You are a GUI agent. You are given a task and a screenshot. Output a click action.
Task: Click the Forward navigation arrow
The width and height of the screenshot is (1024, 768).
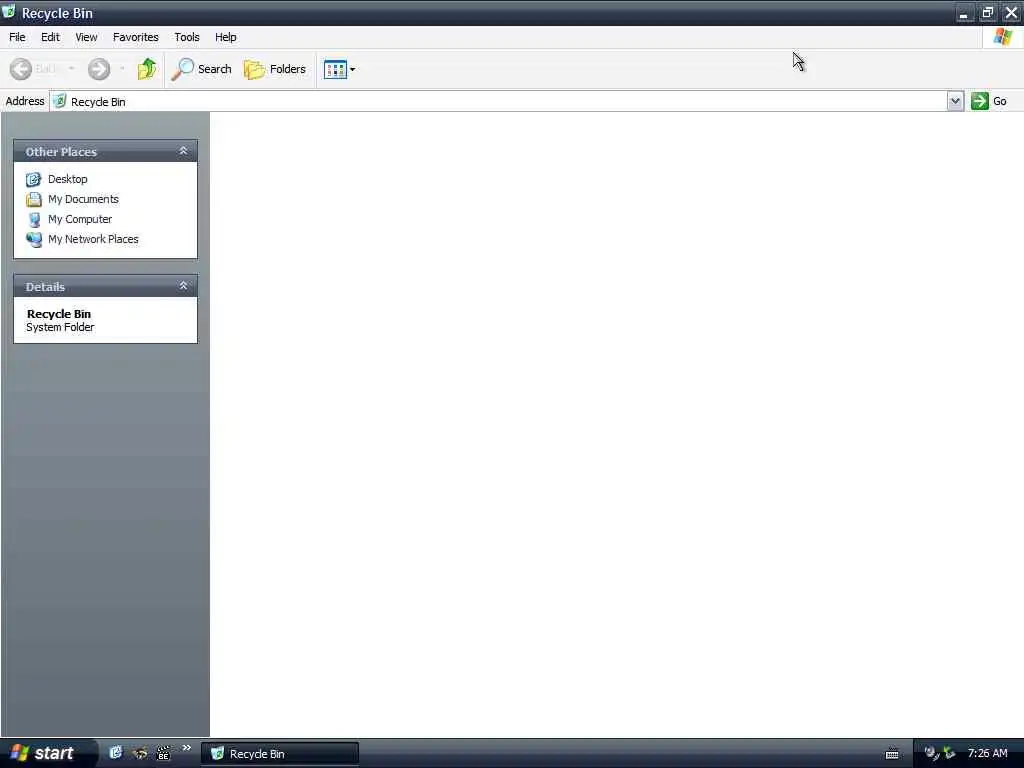click(x=99, y=69)
